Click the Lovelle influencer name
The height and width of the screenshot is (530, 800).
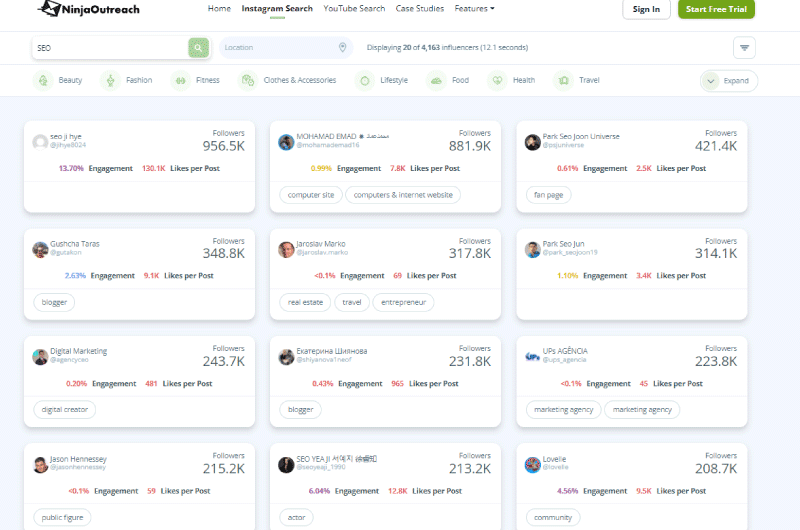pos(554,459)
